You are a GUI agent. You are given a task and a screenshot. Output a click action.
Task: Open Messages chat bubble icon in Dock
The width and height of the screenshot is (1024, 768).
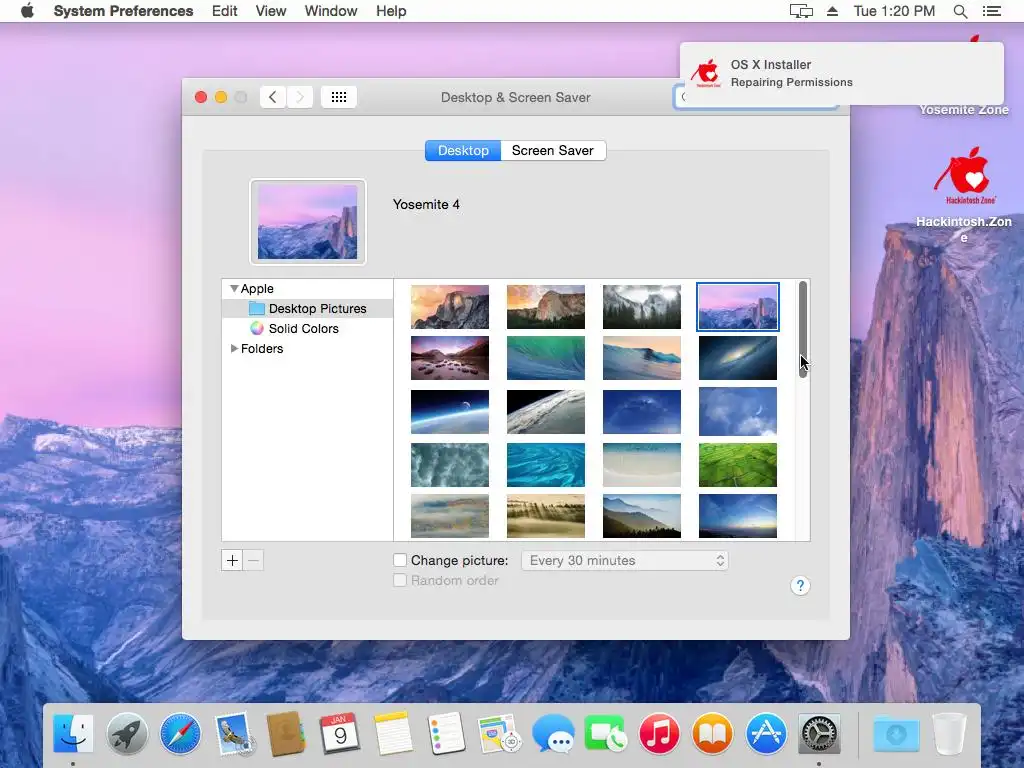[x=552, y=733]
